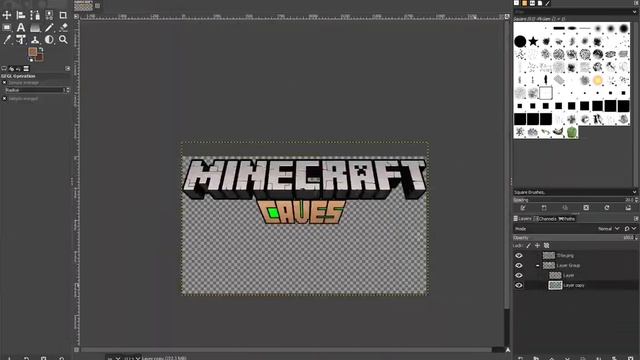
Task: Select the Move tool
Action: tap(7, 15)
